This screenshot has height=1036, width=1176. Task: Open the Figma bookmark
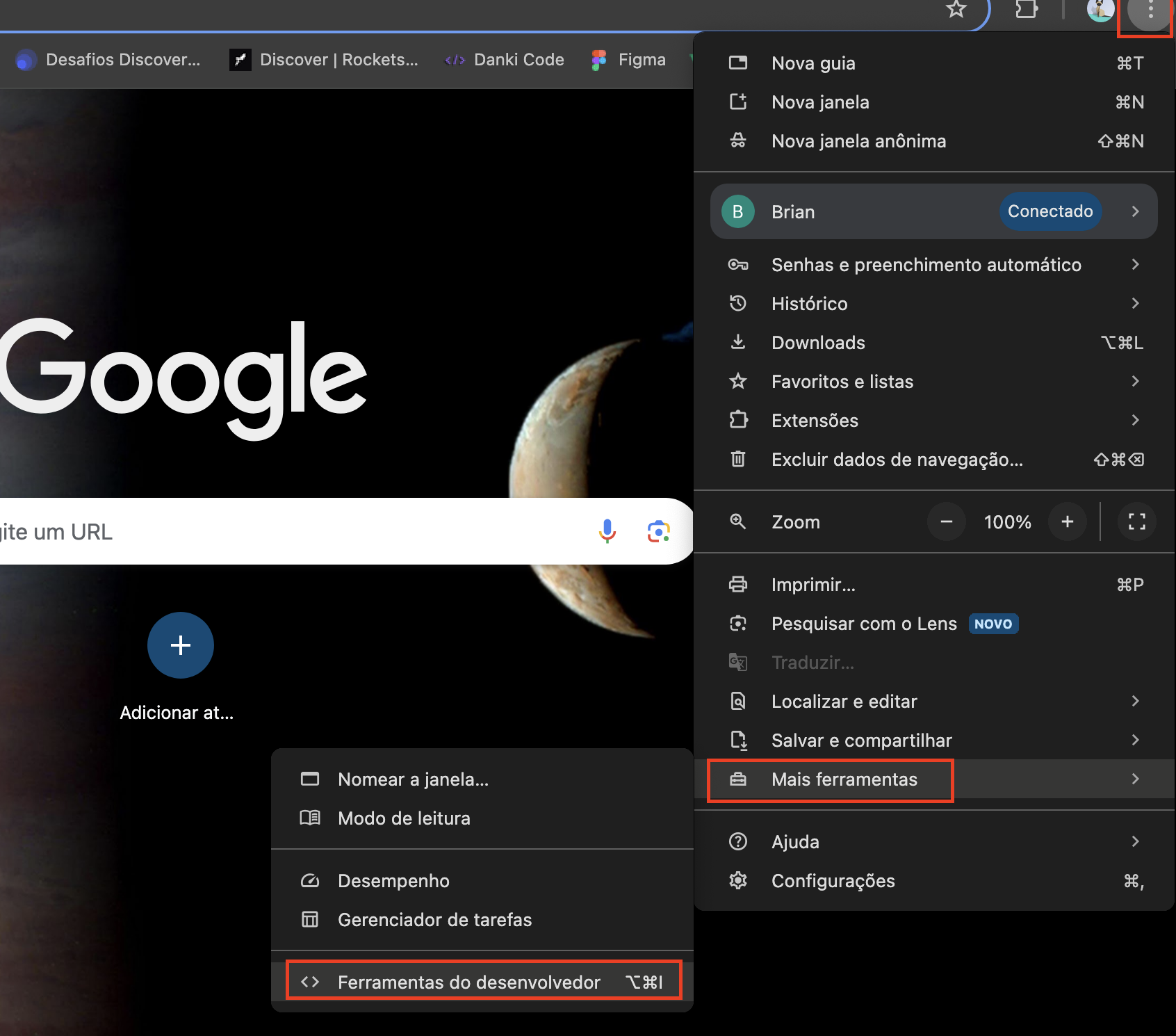pyautogui.click(x=629, y=60)
